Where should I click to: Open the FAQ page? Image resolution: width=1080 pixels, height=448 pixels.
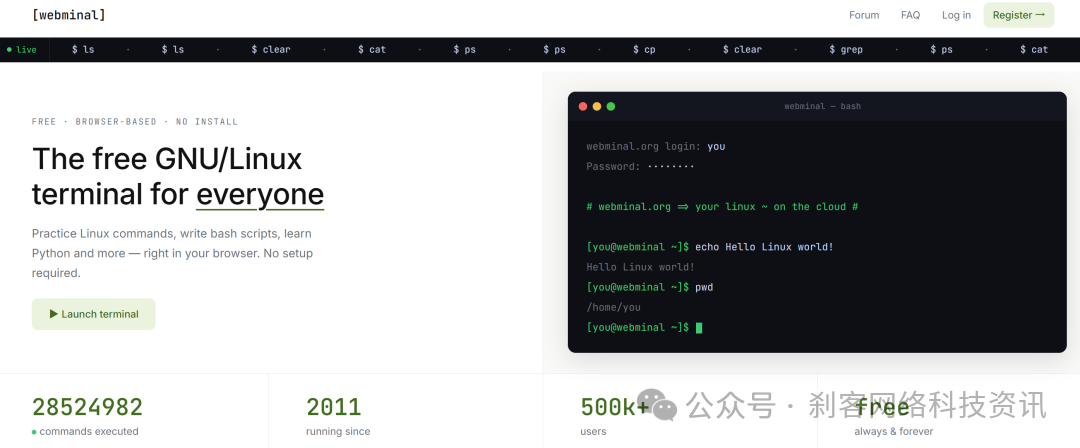point(910,15)
